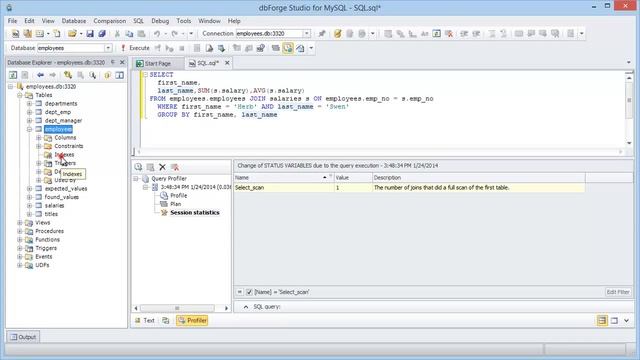Click the Redo arrow icon
The width and height of the screenshot is (640, 360).
(175, 34)
